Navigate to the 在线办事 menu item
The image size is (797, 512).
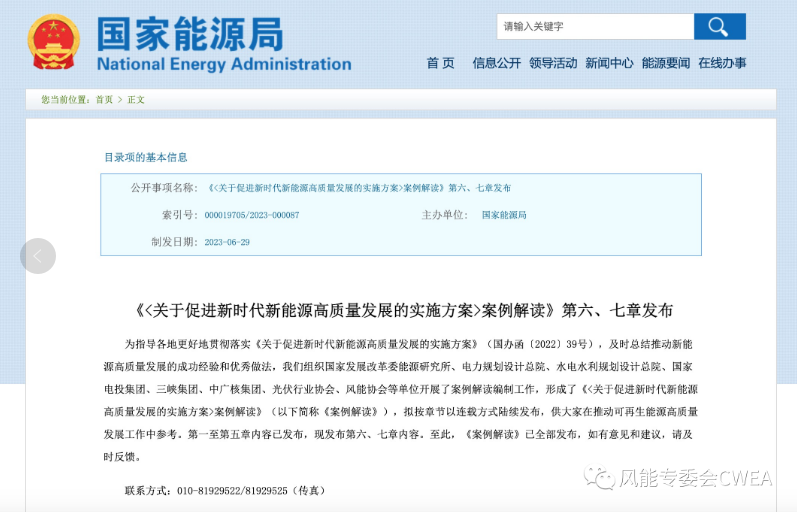point(722,63)
